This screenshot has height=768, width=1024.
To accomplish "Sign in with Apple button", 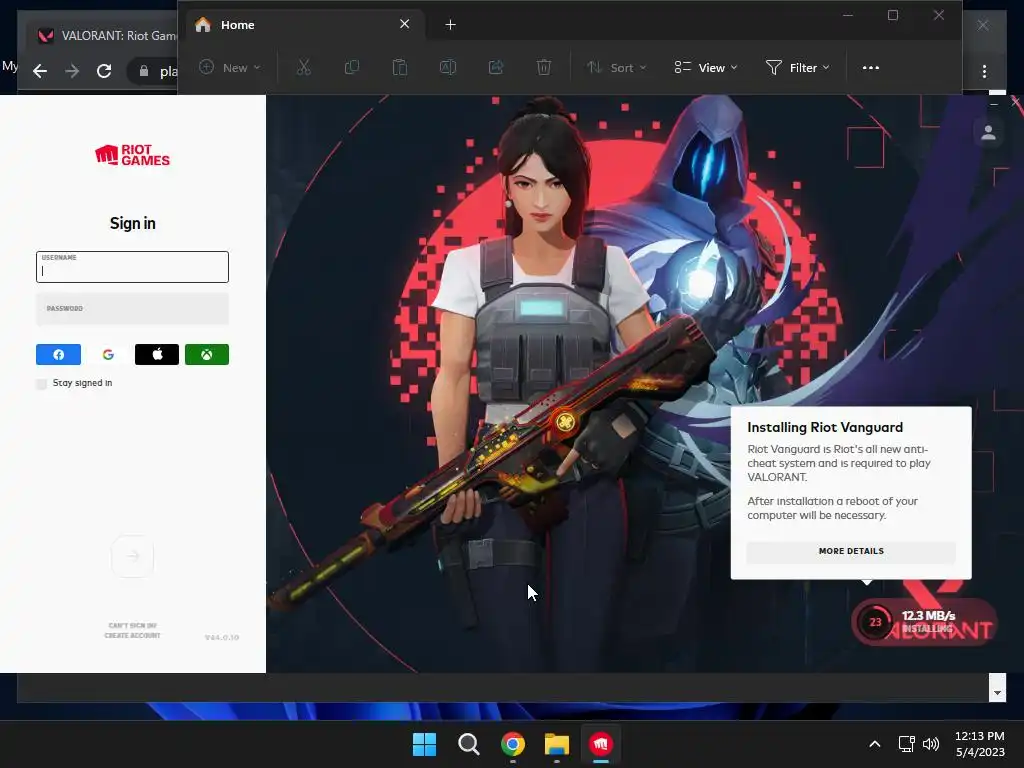I will click(x=157, y=355).
